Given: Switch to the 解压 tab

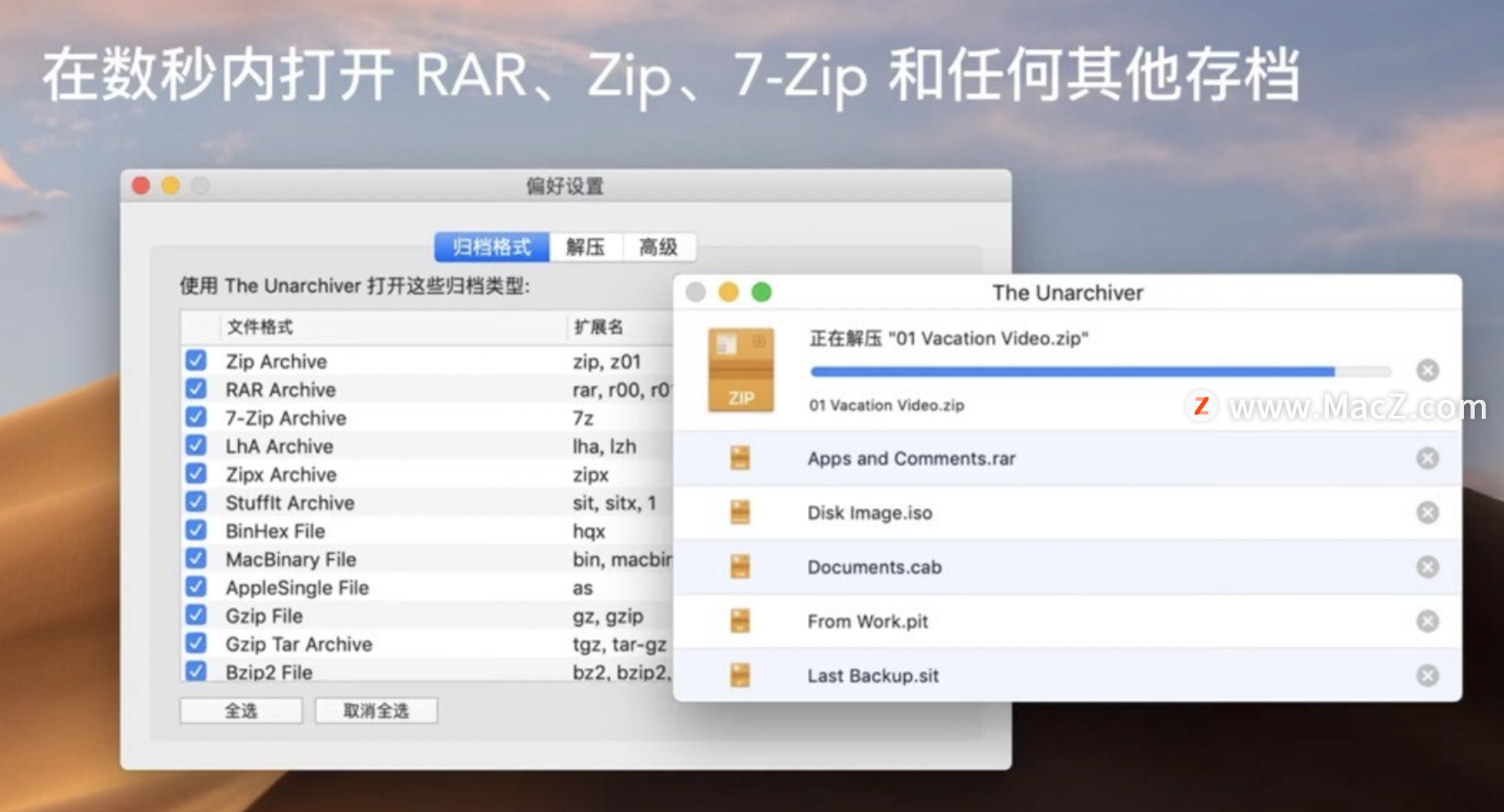Looking at the screenshot, I should pyautogui.click(x=586, y=247).
